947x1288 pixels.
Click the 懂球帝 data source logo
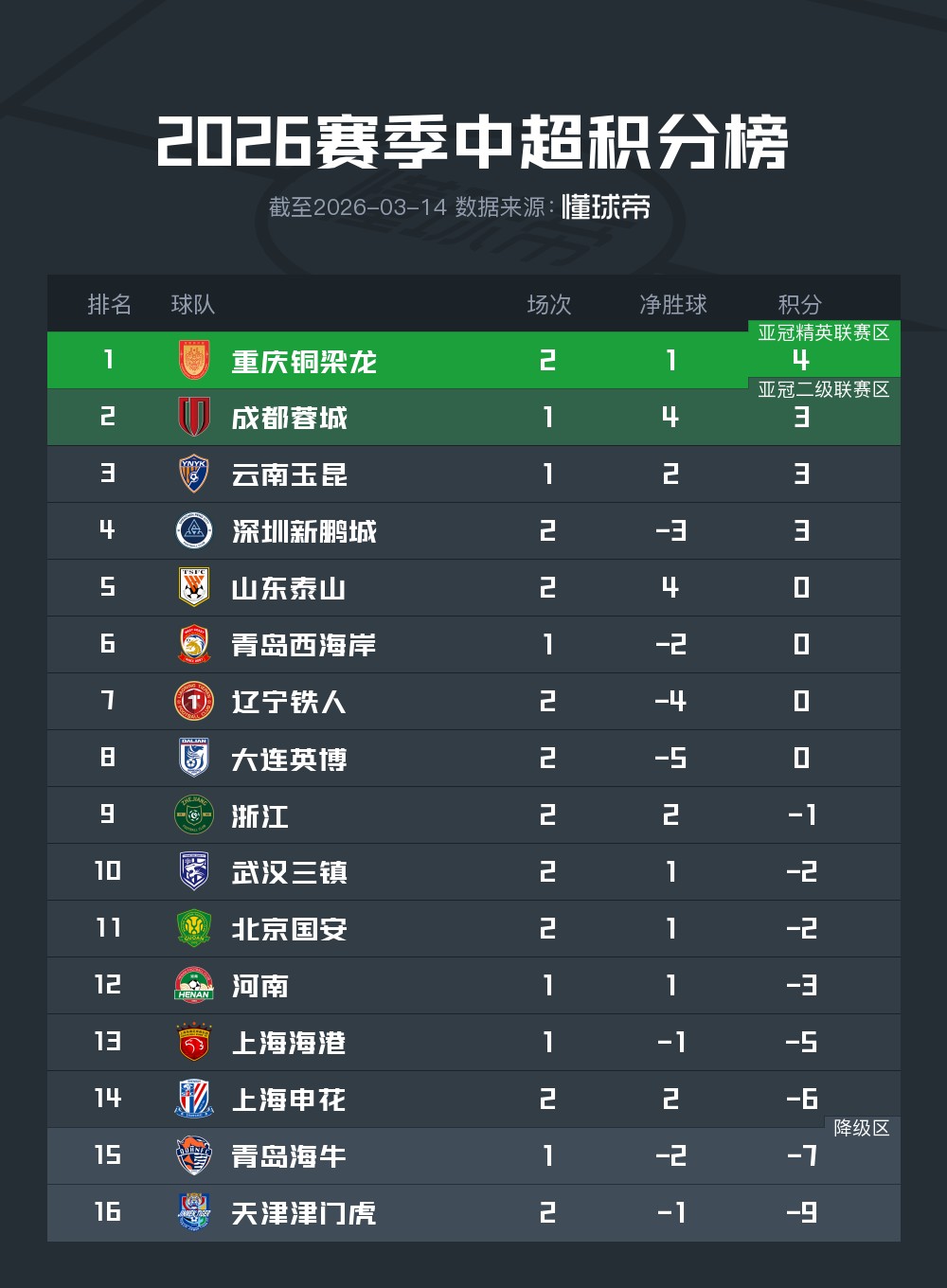click(x=606, y=206)
